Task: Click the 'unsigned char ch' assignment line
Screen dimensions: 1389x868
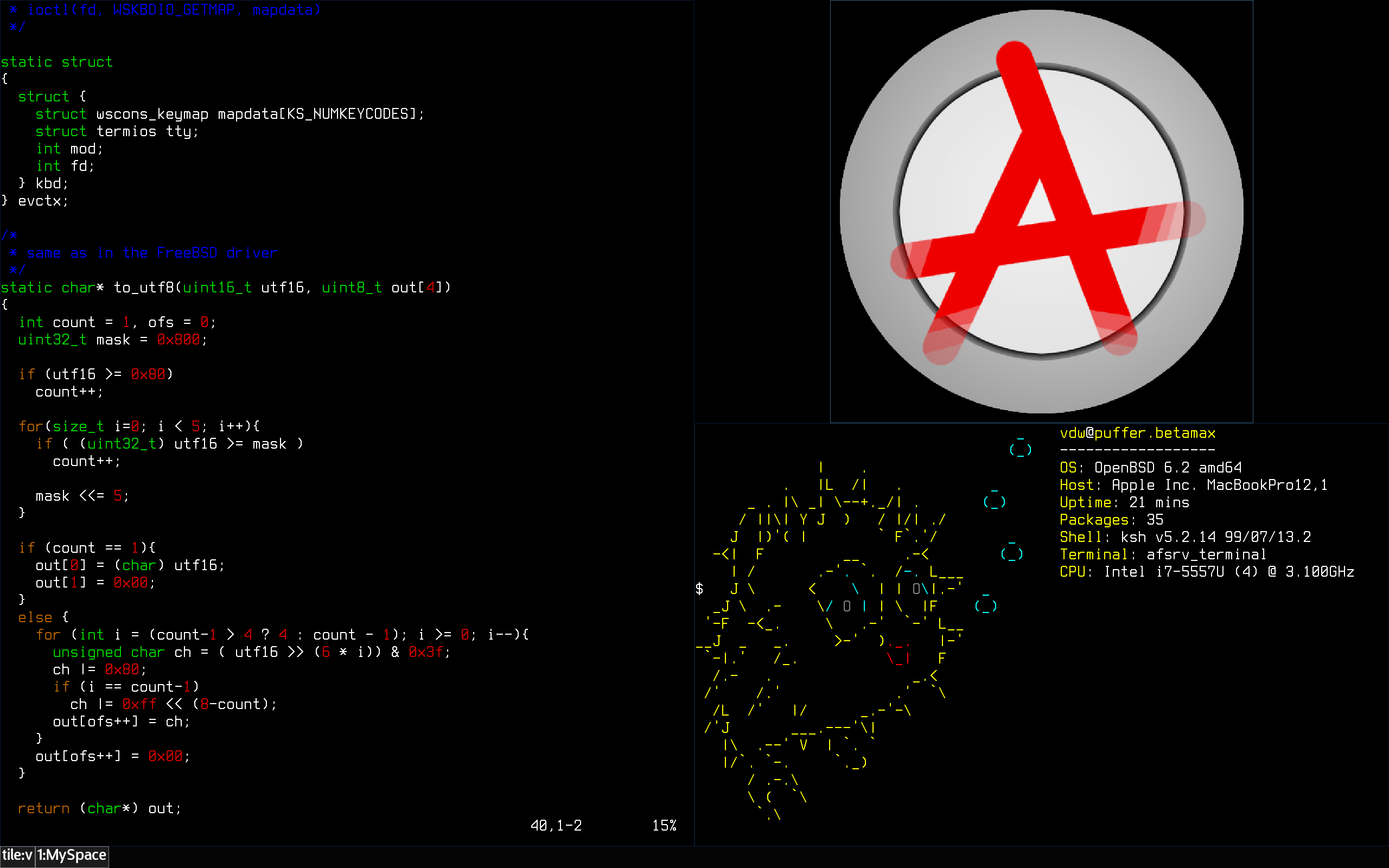Action: [251, 652]
